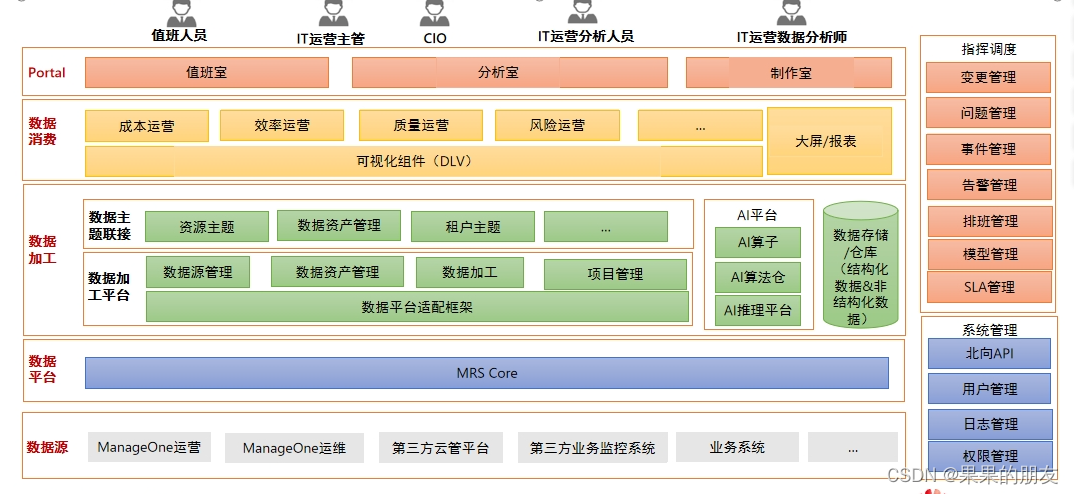Select the ManageOne运维 data source
The image size is (1074, 494).
pos(295,448)
